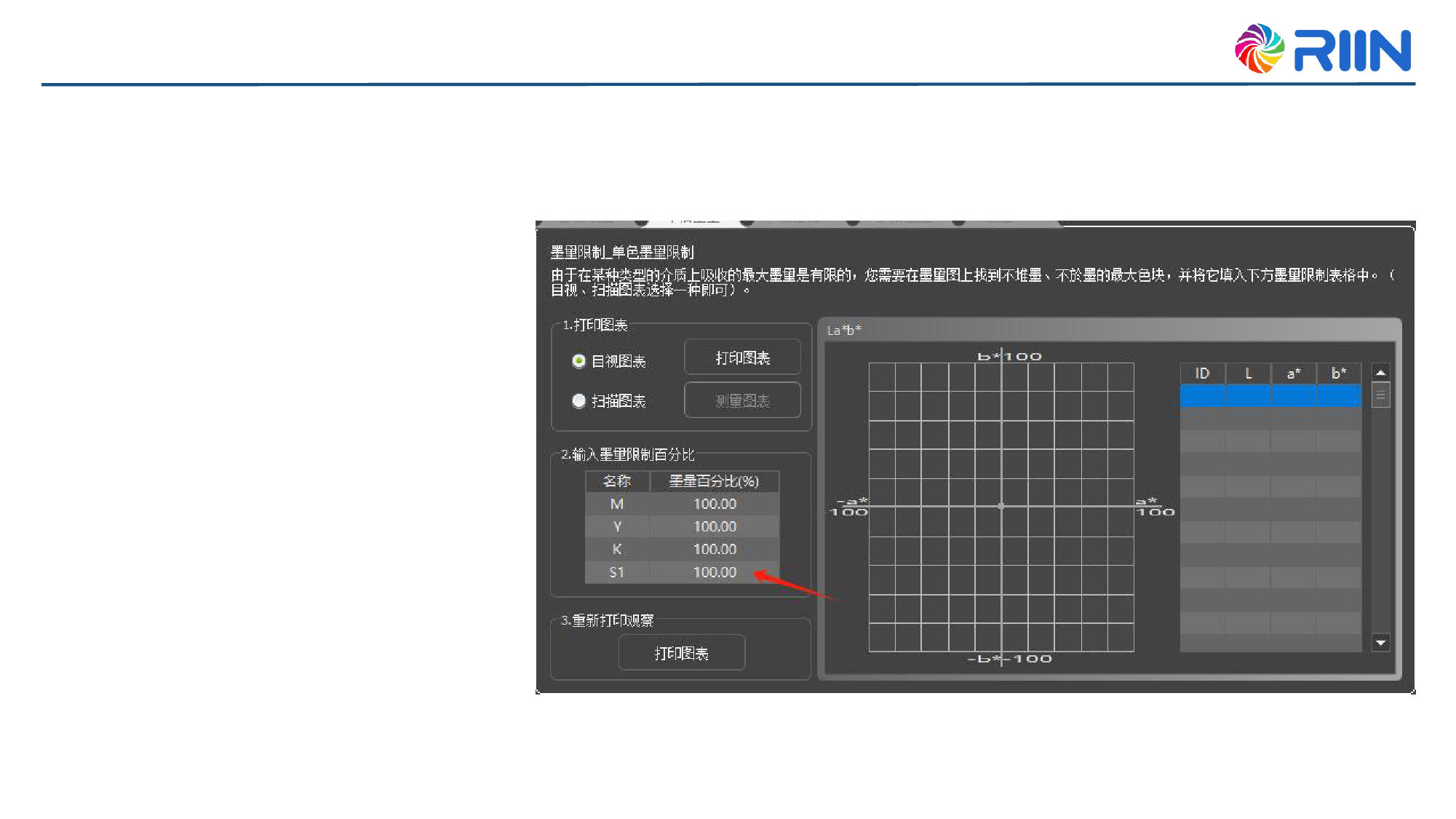Click the Y ink percentage value
This screenshot has width=1456, height=819.
click(x=714, y=526)
